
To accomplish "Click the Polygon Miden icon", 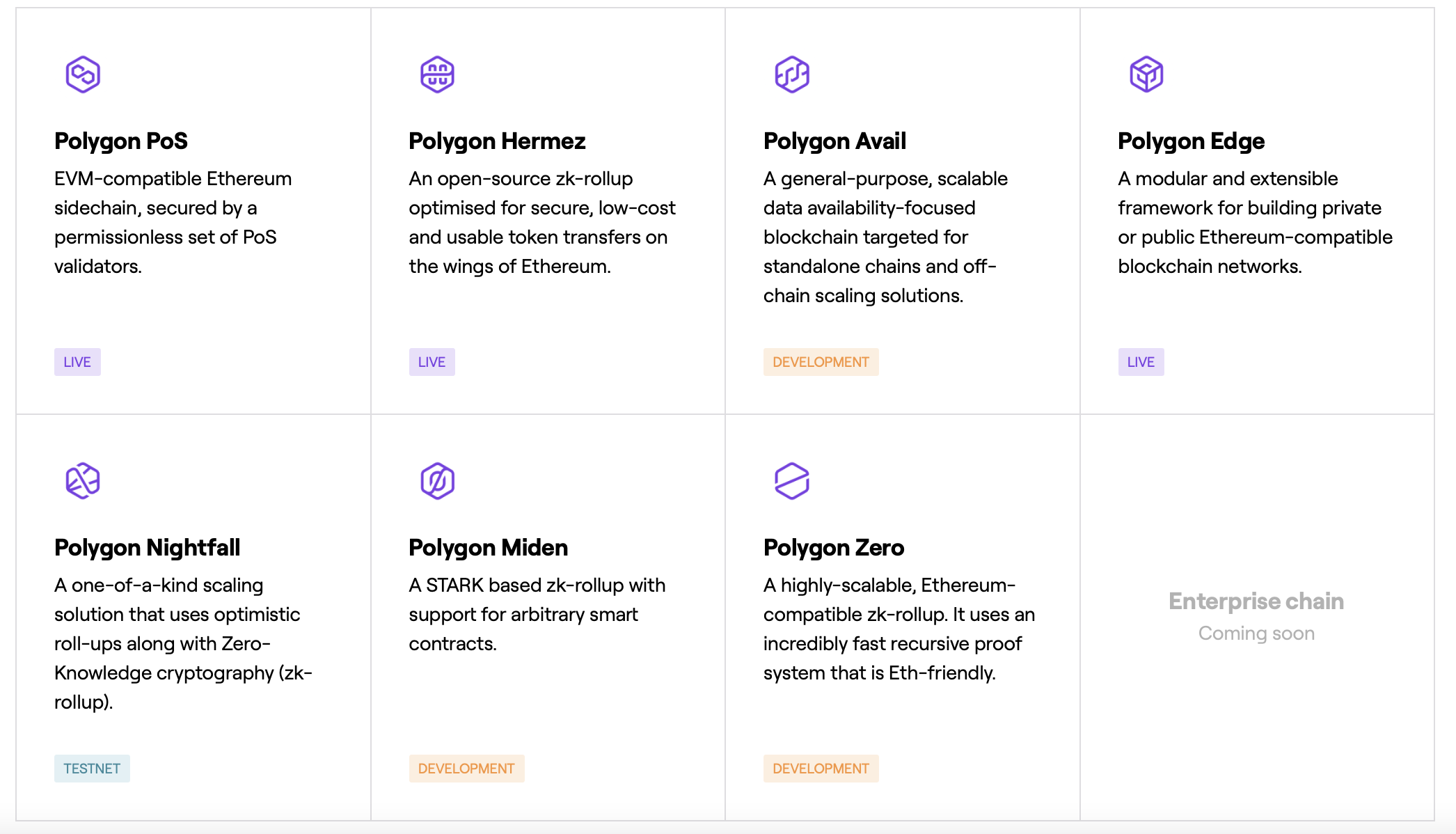I will [436, 480].
